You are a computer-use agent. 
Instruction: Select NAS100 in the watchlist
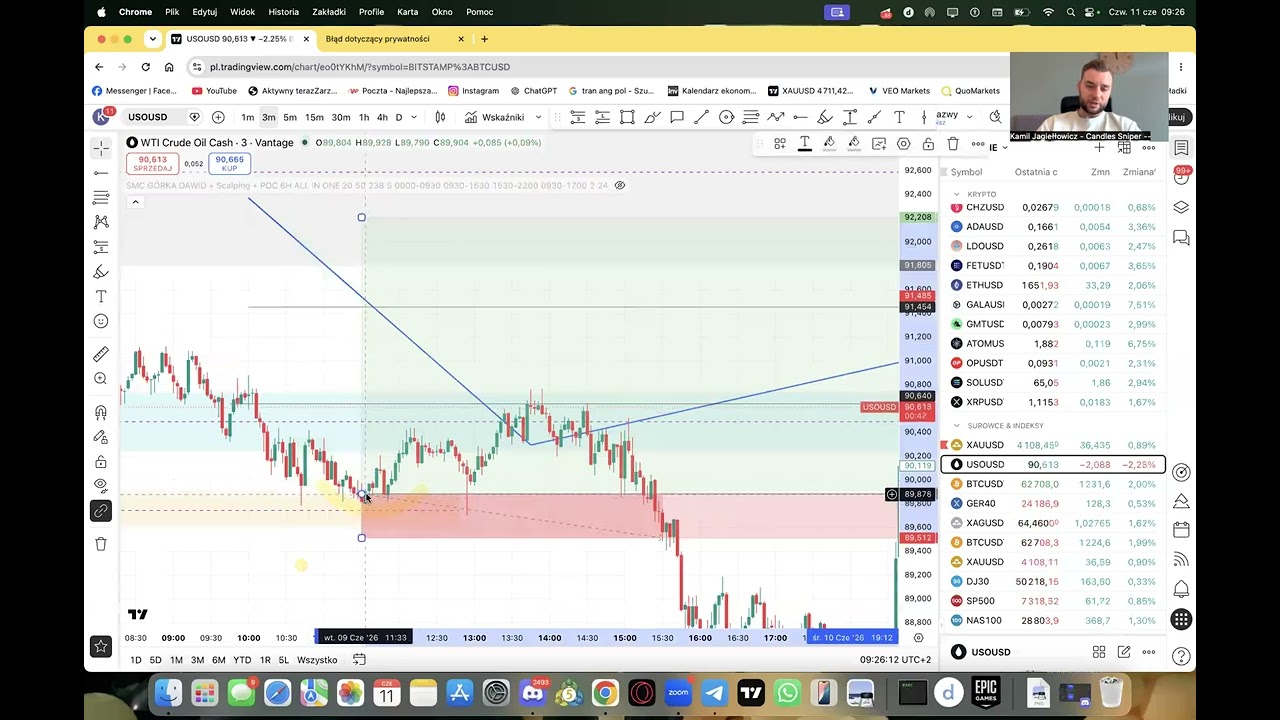point(1053,620)
